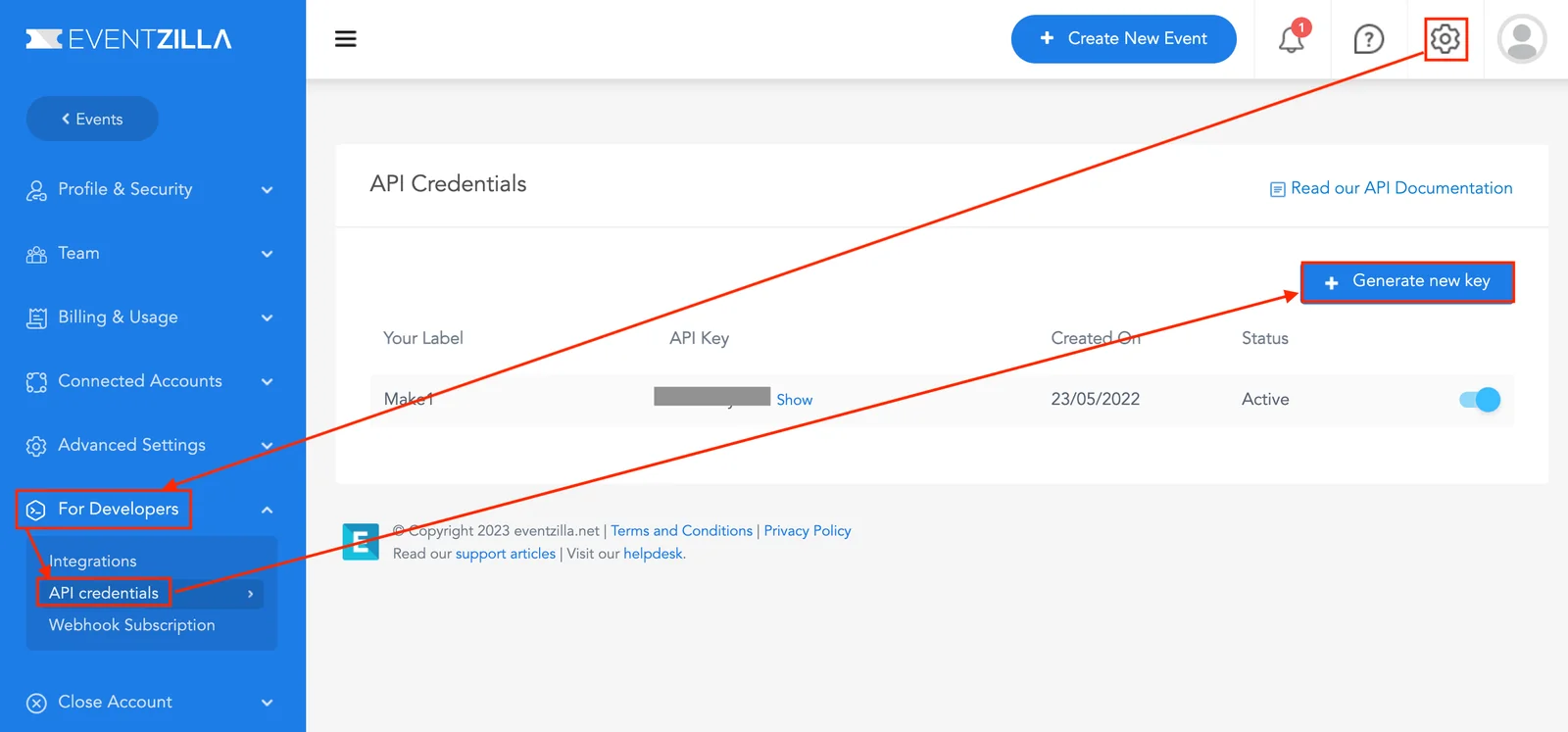The height and width of the screenshot is (732, 1568).
Task: Open Read our API Documentation link
Action: [x=1401, y=188]
